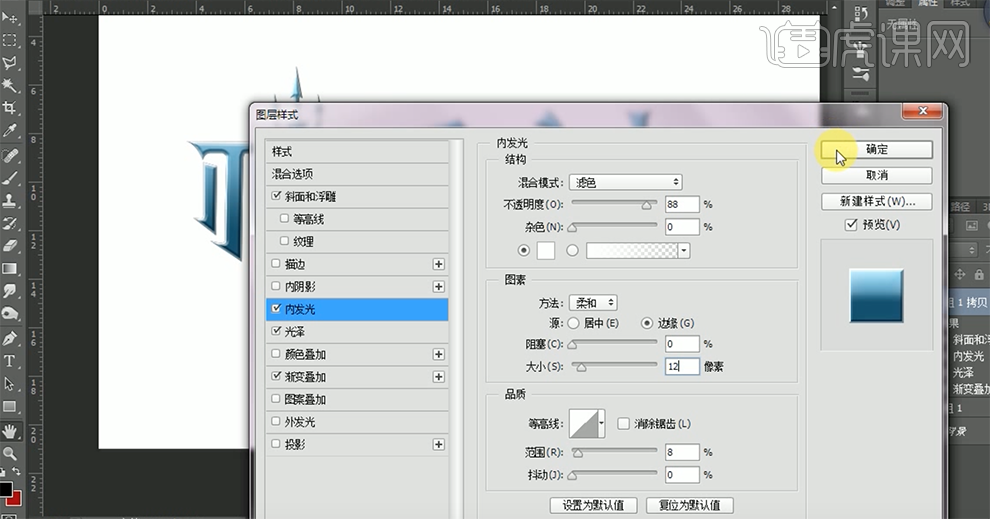990x519 pixels.
Task: Open the 渐变叠加 settings entry
Action: [x=357, y=377]
